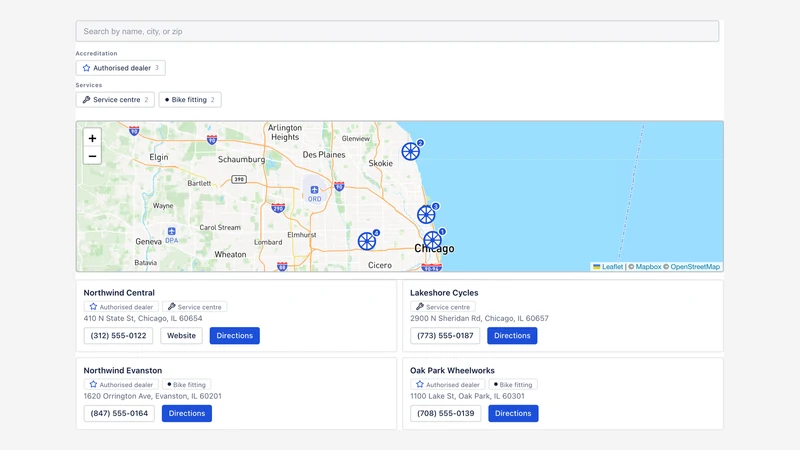This screenshot has width=800, height=450.
Task: Select map wheel marker numbered 4
Action: (x=367, y=241)
